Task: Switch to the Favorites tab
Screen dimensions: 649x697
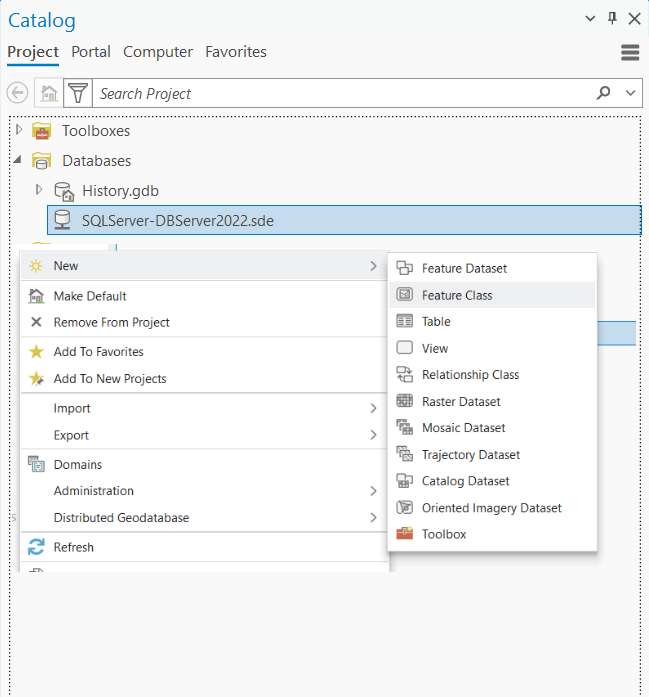Action: click(236, 52)
